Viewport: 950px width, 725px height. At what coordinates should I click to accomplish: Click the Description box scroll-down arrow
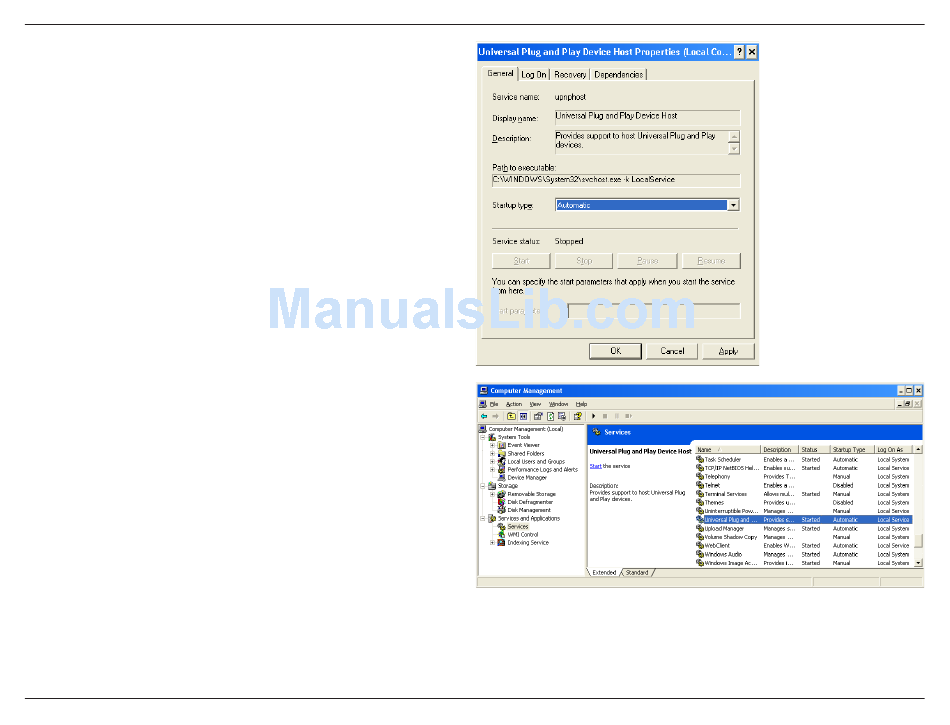coord(734,148)
